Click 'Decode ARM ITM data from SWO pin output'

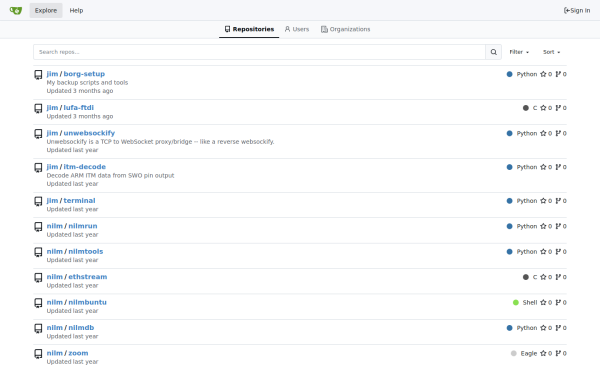(x=110, y=175)
